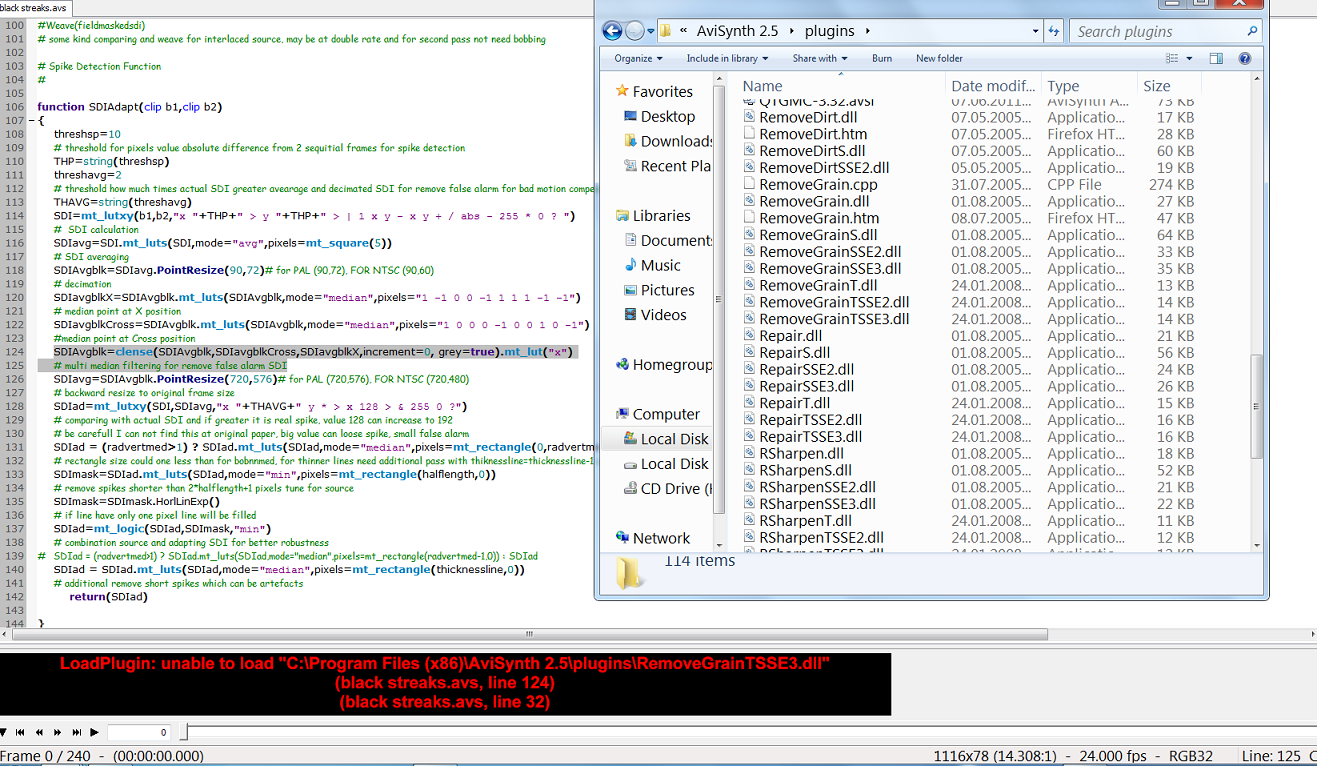Image resolution: width=1317 pixels, height=766 pixels.
Task: Step forward one frame in the editor
Action: coord(57,733)
